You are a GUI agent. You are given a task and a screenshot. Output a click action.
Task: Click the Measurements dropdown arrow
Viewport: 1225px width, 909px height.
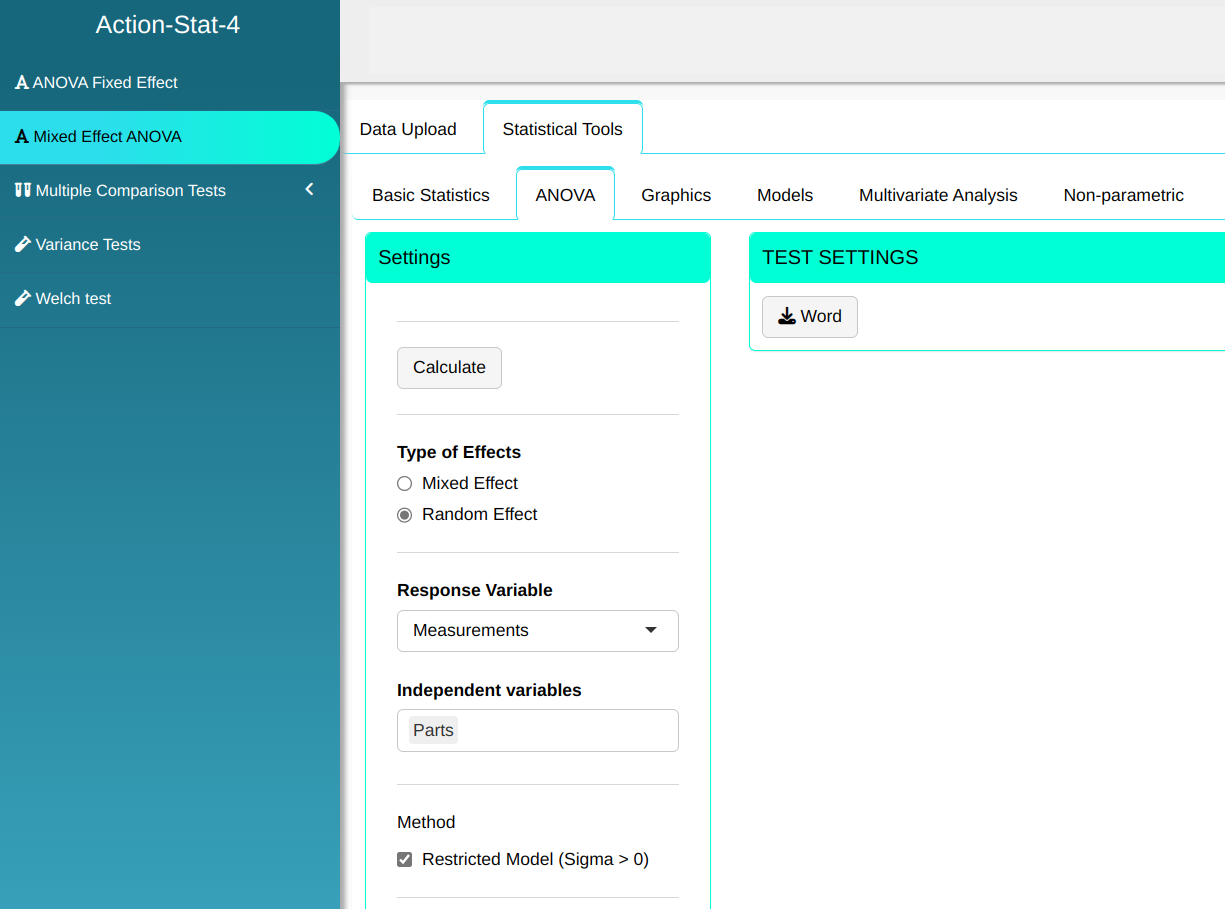click(651, 631)
